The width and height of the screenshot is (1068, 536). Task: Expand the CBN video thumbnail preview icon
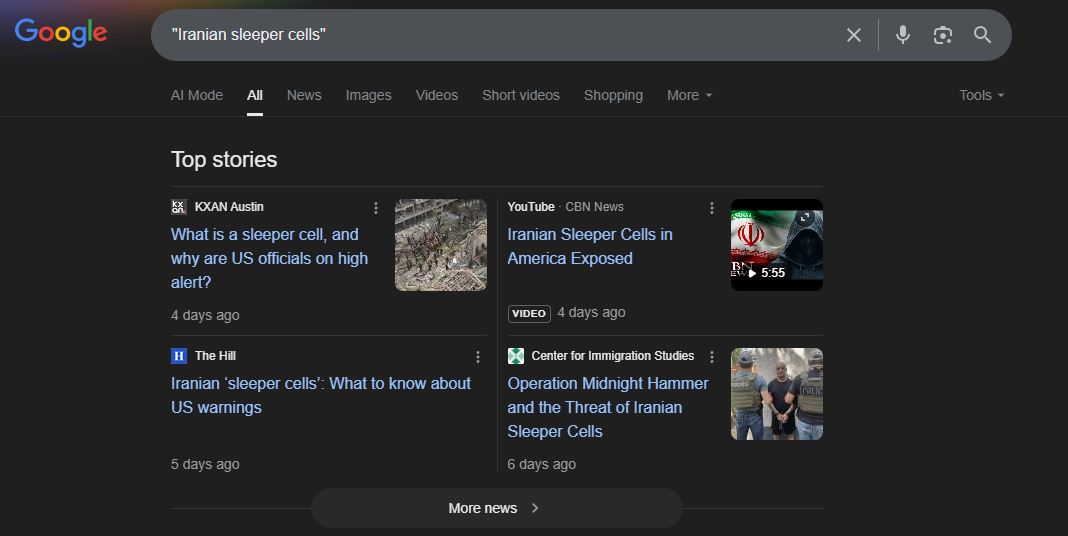805,218
